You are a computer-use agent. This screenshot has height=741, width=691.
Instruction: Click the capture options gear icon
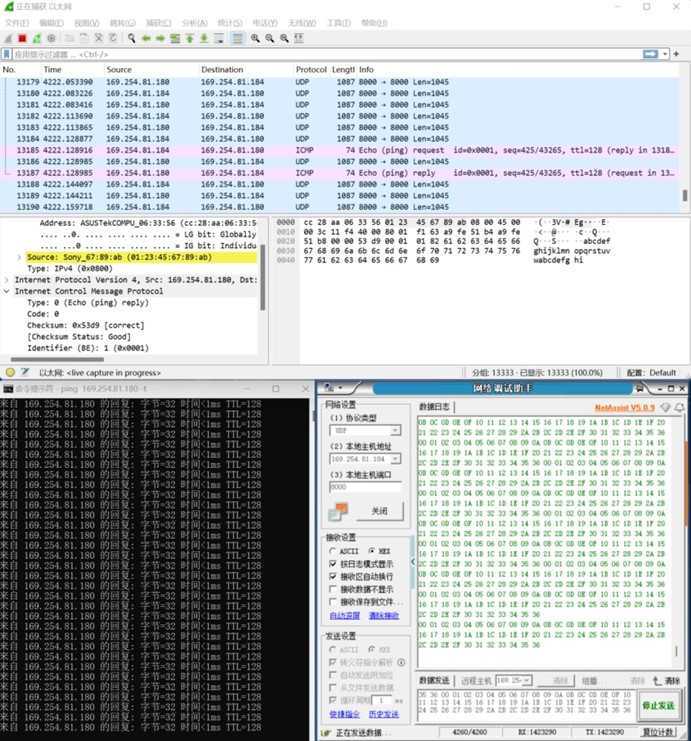click(52, 38)
